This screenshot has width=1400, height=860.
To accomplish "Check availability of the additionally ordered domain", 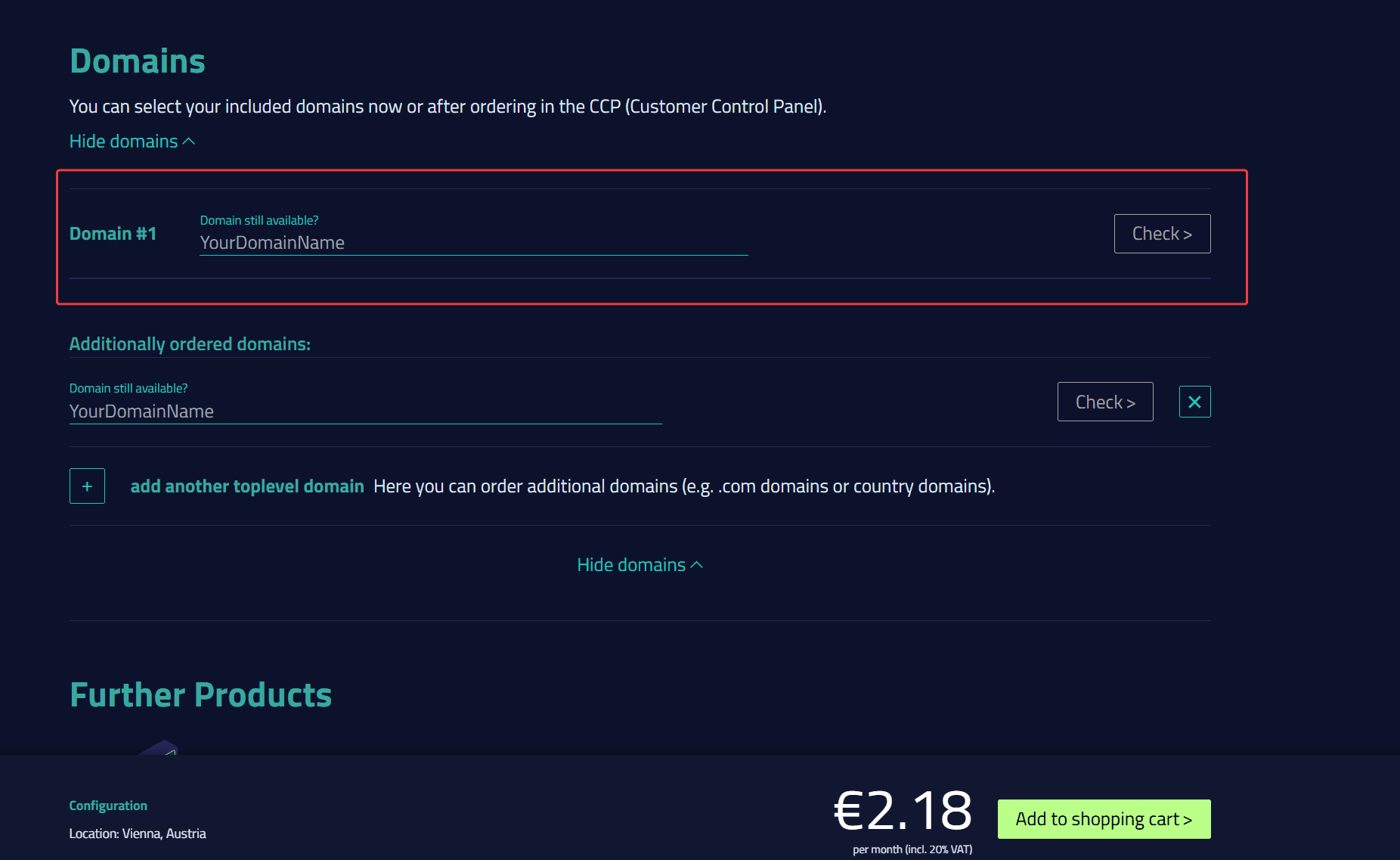I will click(x=1104, y=402).
